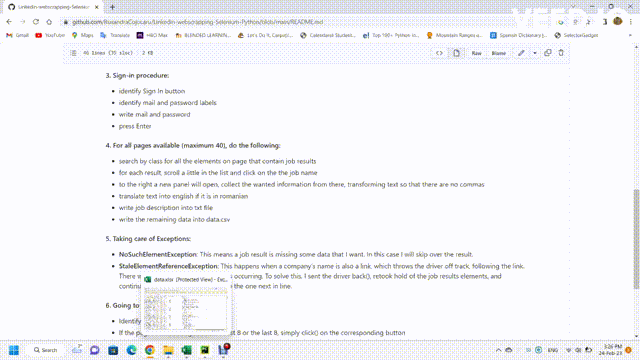The width and height of the screenshot is (640, 360).
Task: Open OneDrive cloud tray icon
Action: (x=509, y=350)
